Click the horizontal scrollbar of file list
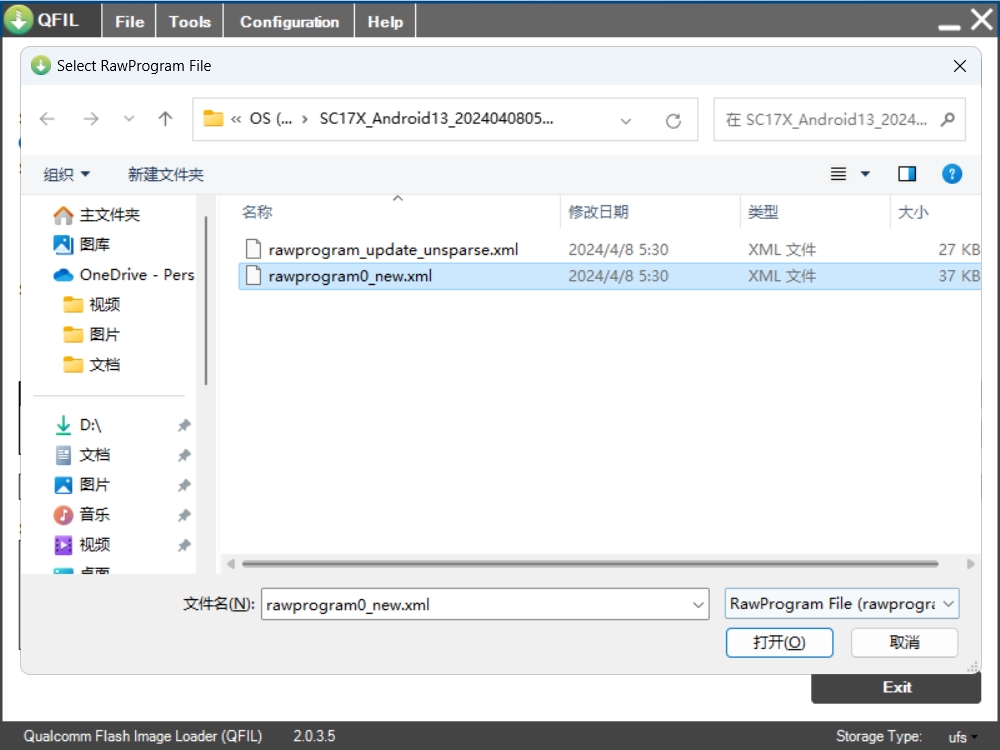The height and width of the screenshot is (750, 1000). (x=590, y=564)
